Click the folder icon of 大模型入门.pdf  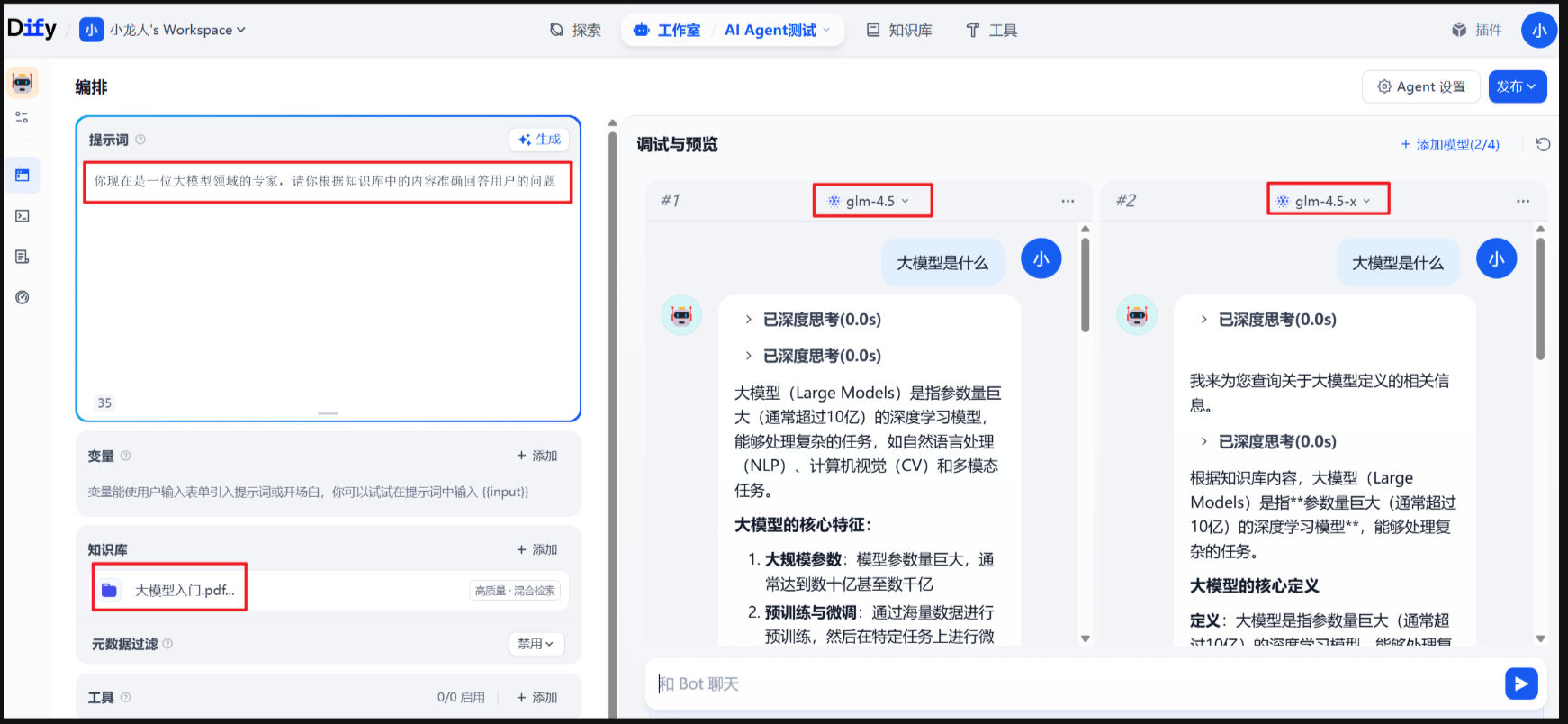click(x=109, y=590)
